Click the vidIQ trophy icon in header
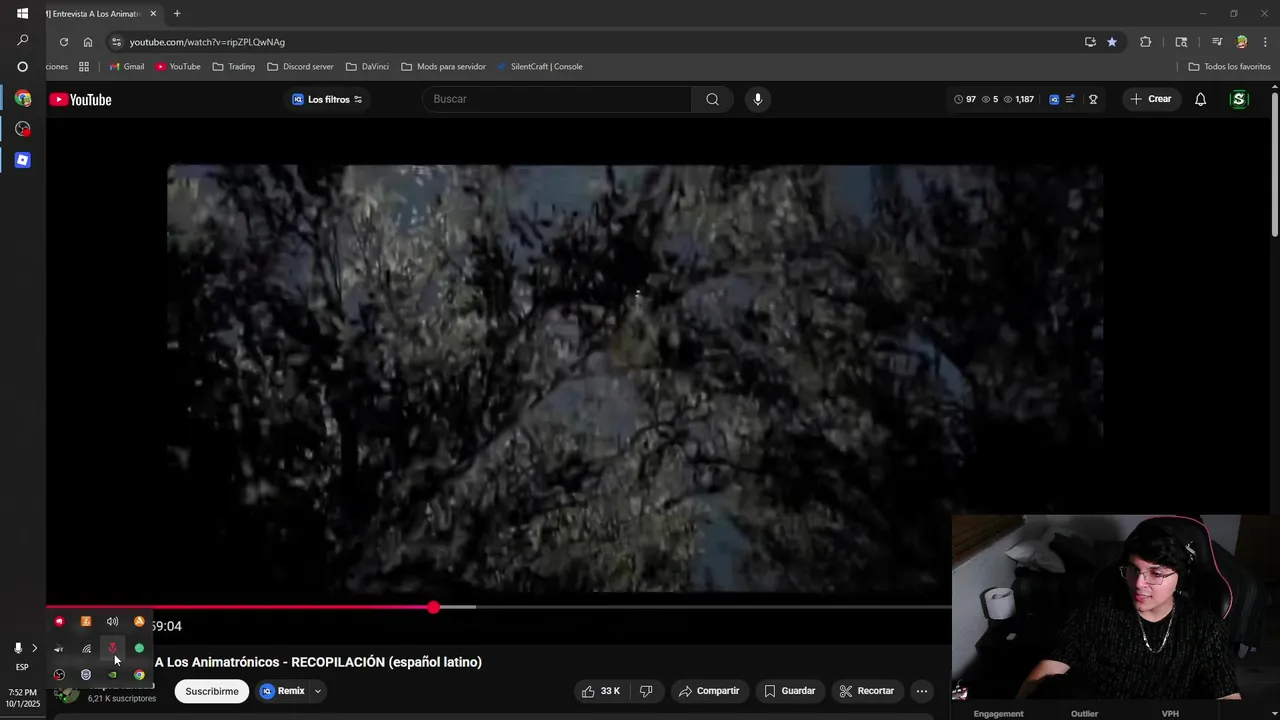 point(1093,99)
